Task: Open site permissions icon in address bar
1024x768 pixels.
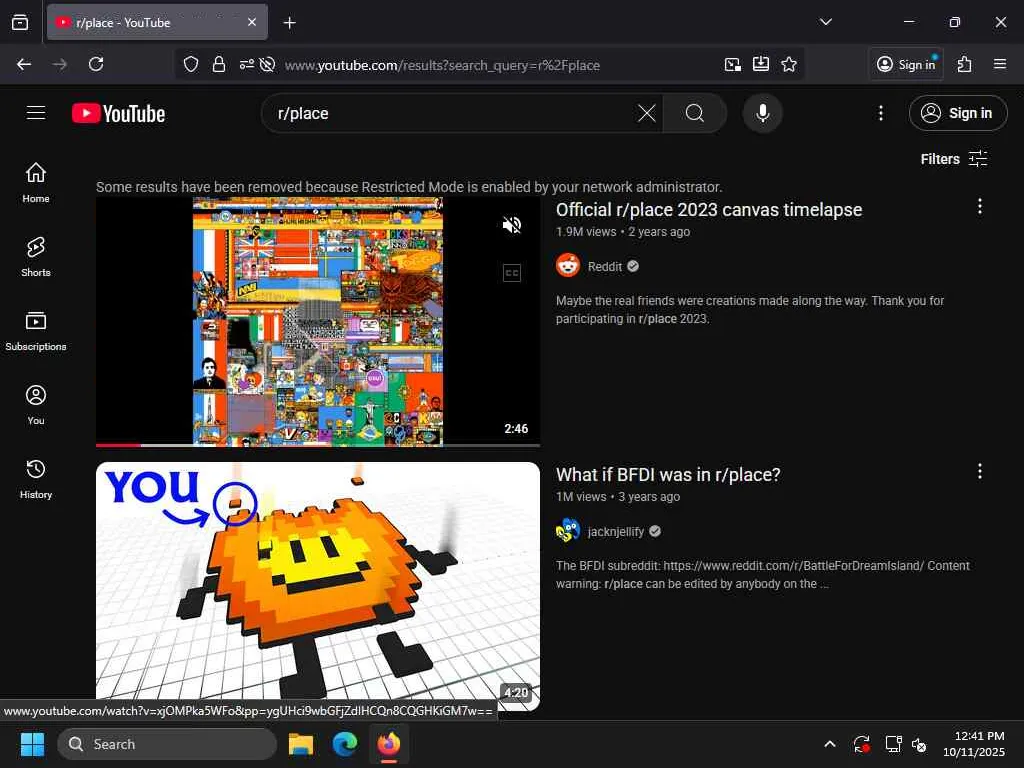Action: point(246,64)
